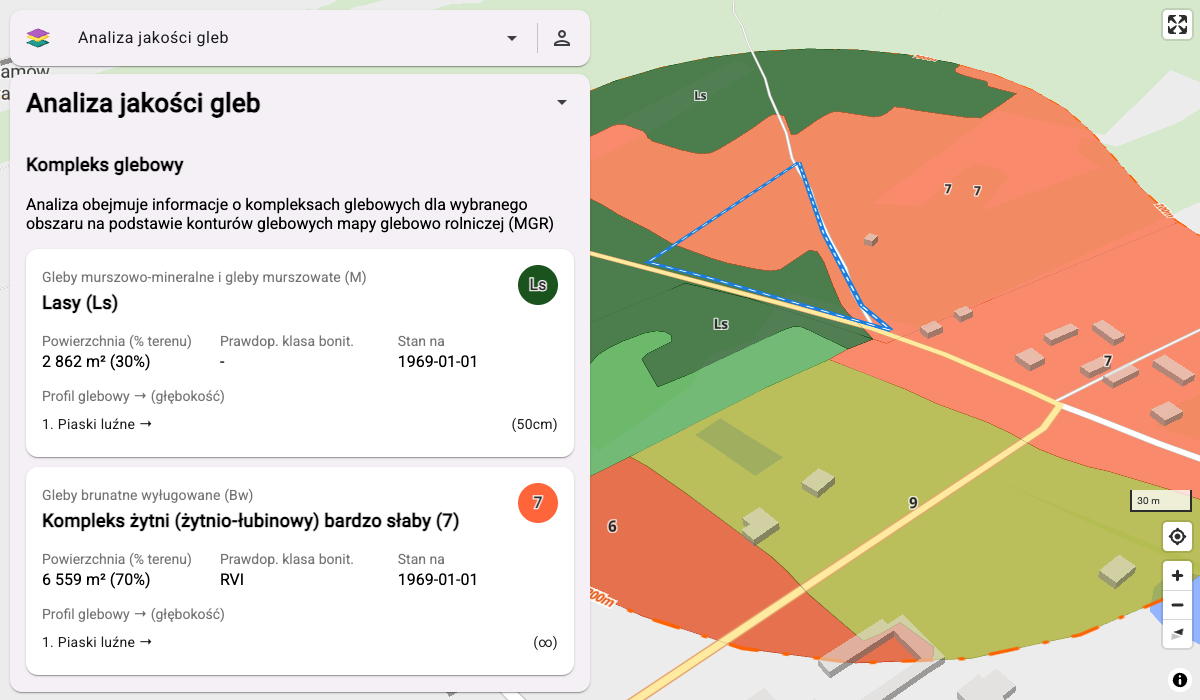Image resolution: width=1200 pixels, height=700 pixels.
Task: Toggle fullscreen map view
Action: pos(1177,25)
